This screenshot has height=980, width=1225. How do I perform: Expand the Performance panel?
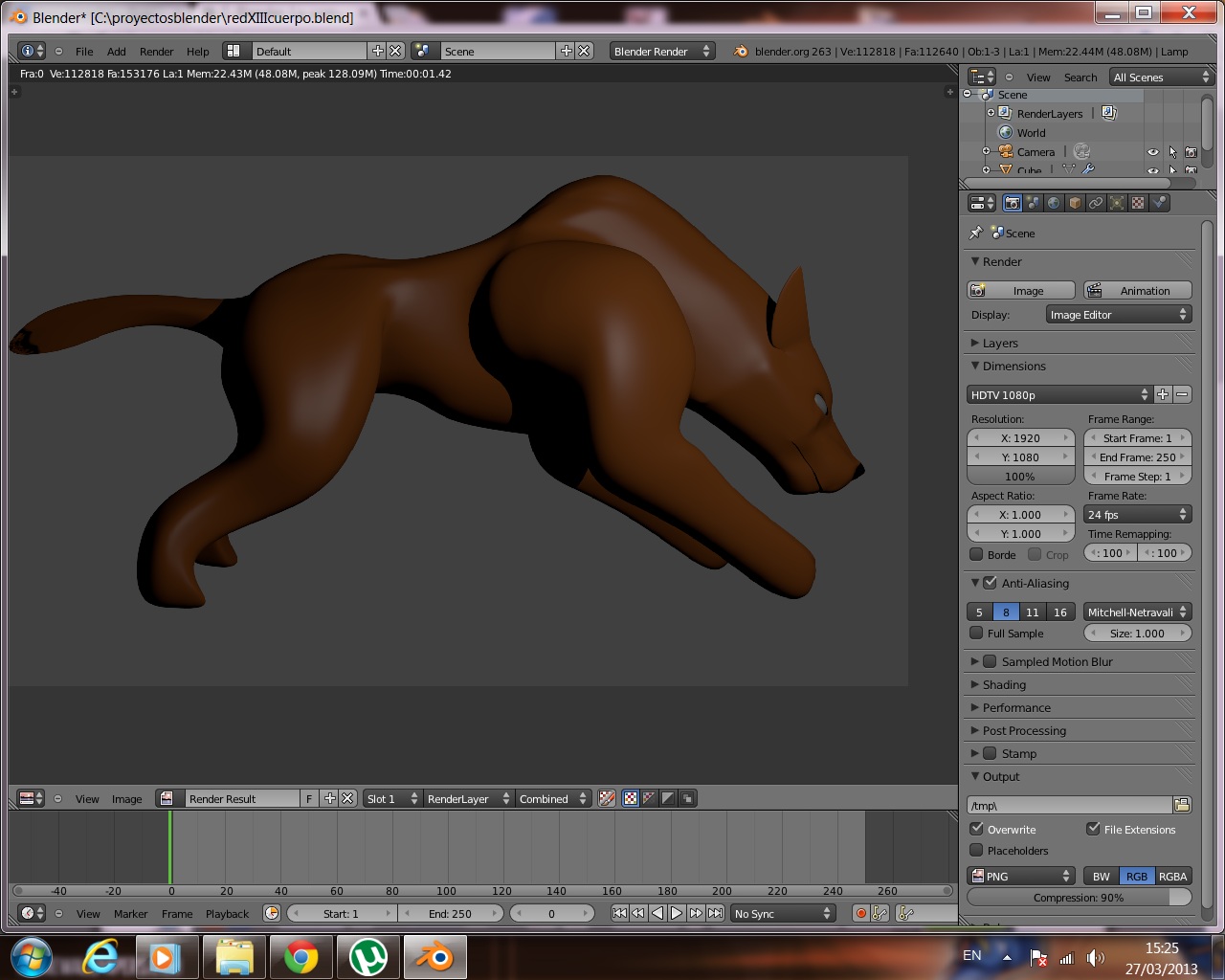pyautogui.click(x=1016, y=708)
